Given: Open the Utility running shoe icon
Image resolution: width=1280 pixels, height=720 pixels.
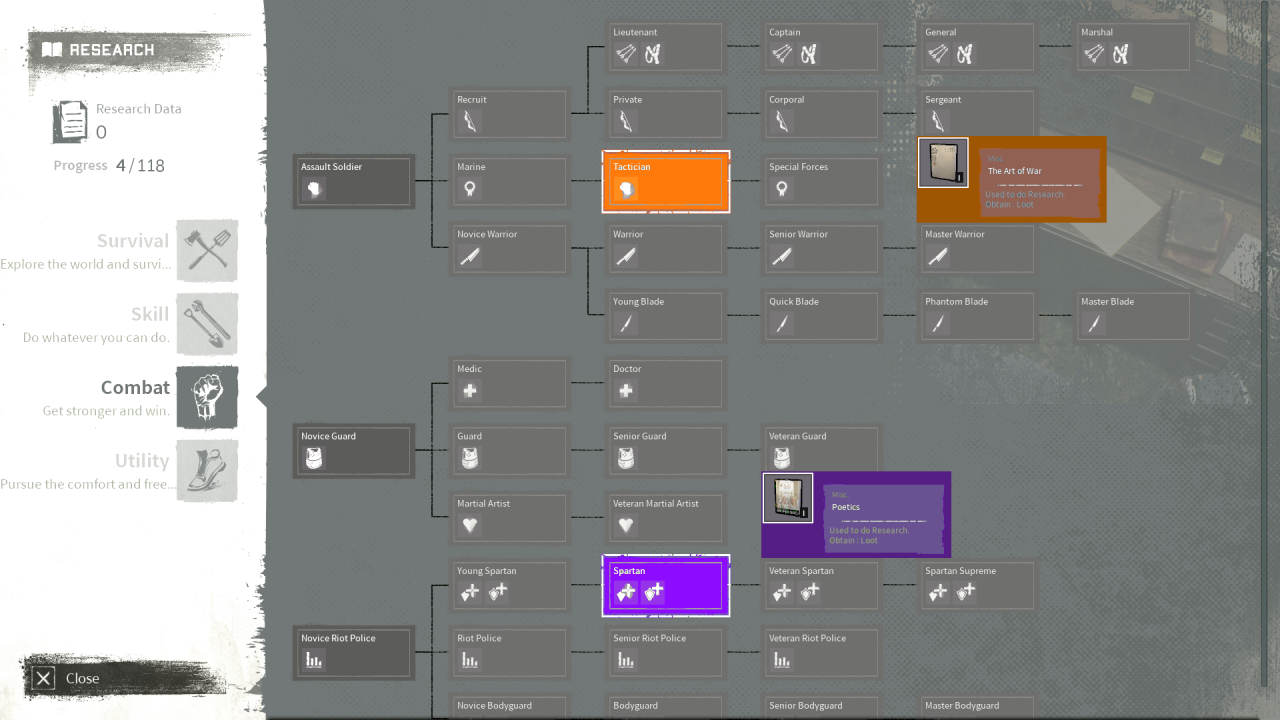Looking at the screenshot, I should [x=207, y=470].
